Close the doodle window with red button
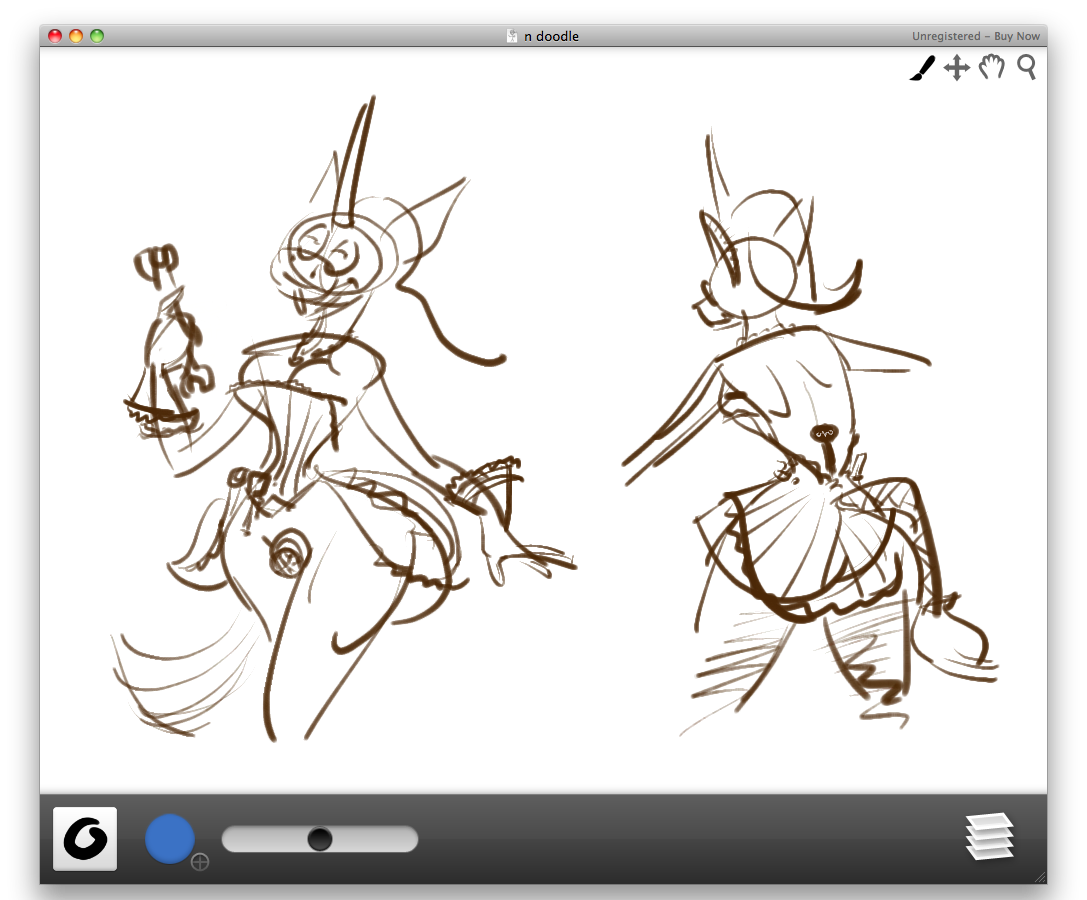Viewport: 1087px width, 900px height. click(x=55, y=36)
